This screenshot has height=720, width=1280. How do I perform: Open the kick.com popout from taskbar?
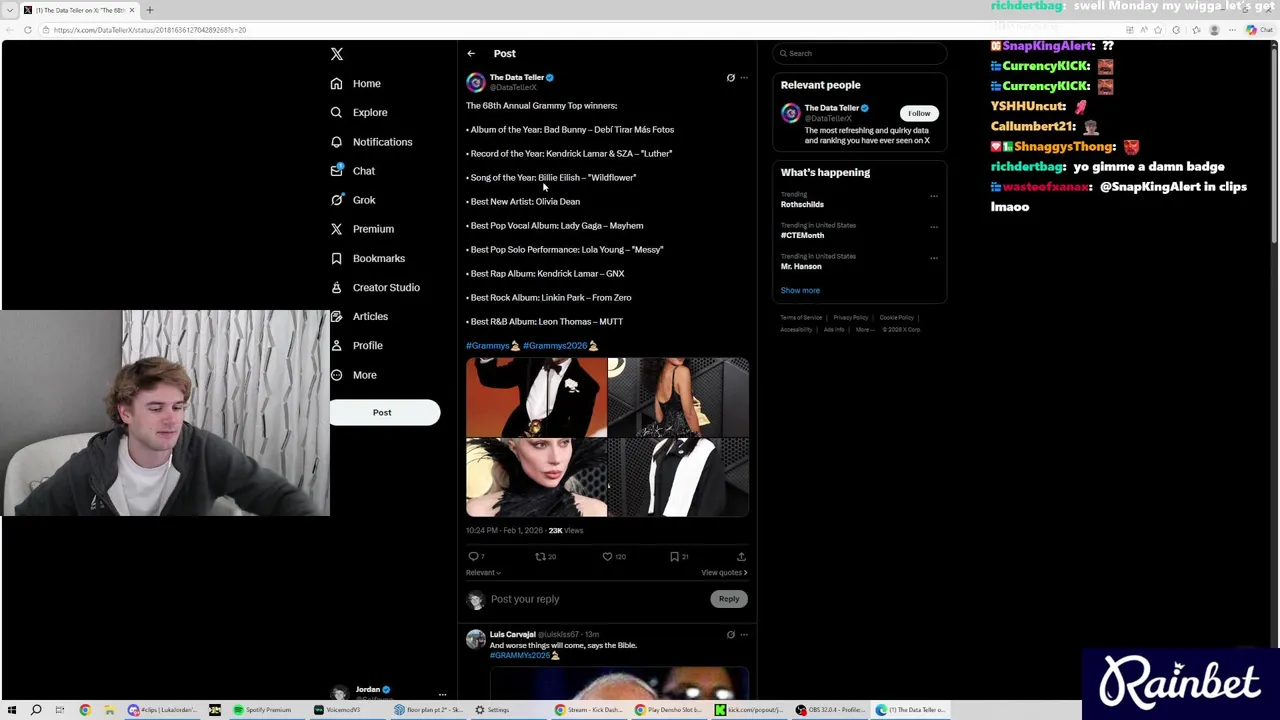(x=749, y=710)
